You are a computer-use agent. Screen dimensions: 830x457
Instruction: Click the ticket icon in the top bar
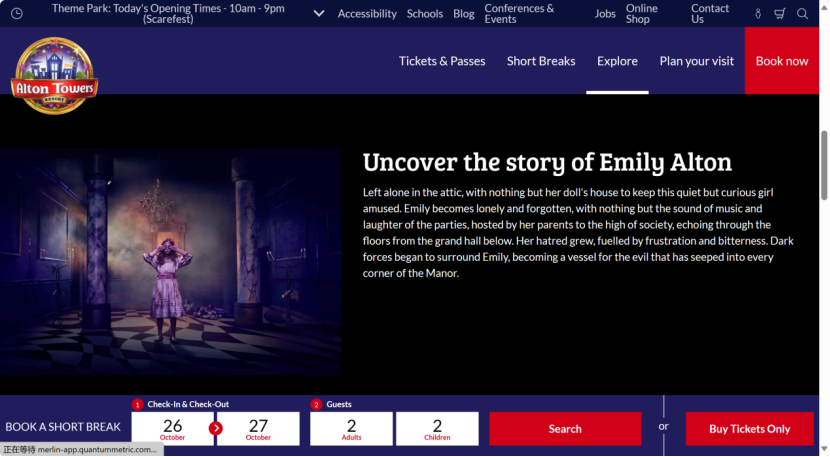758,14
